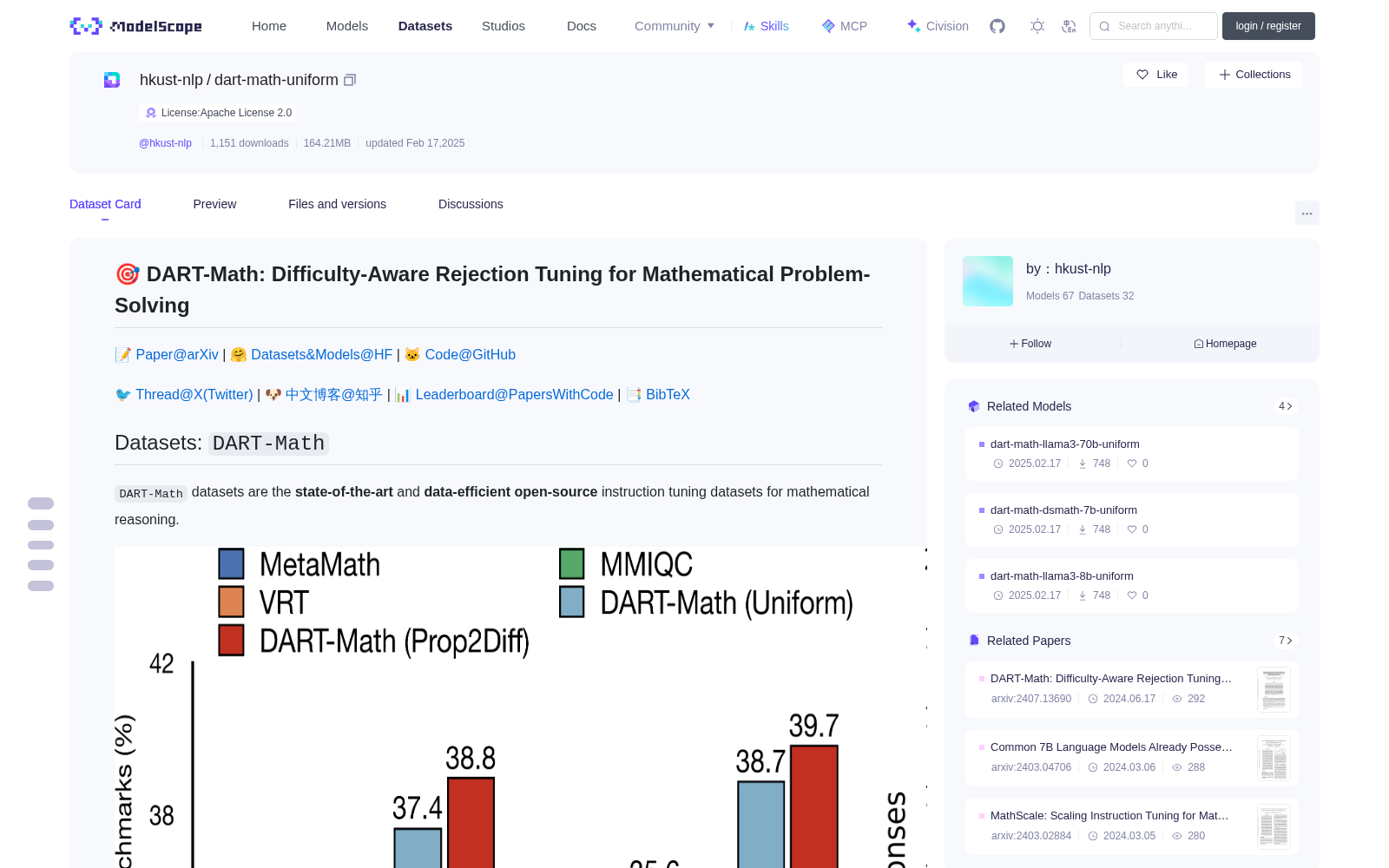The height and width of the screenshot is (868, 1389).
Task: Jump using first outline marker on left
Action: click(41, 503)
